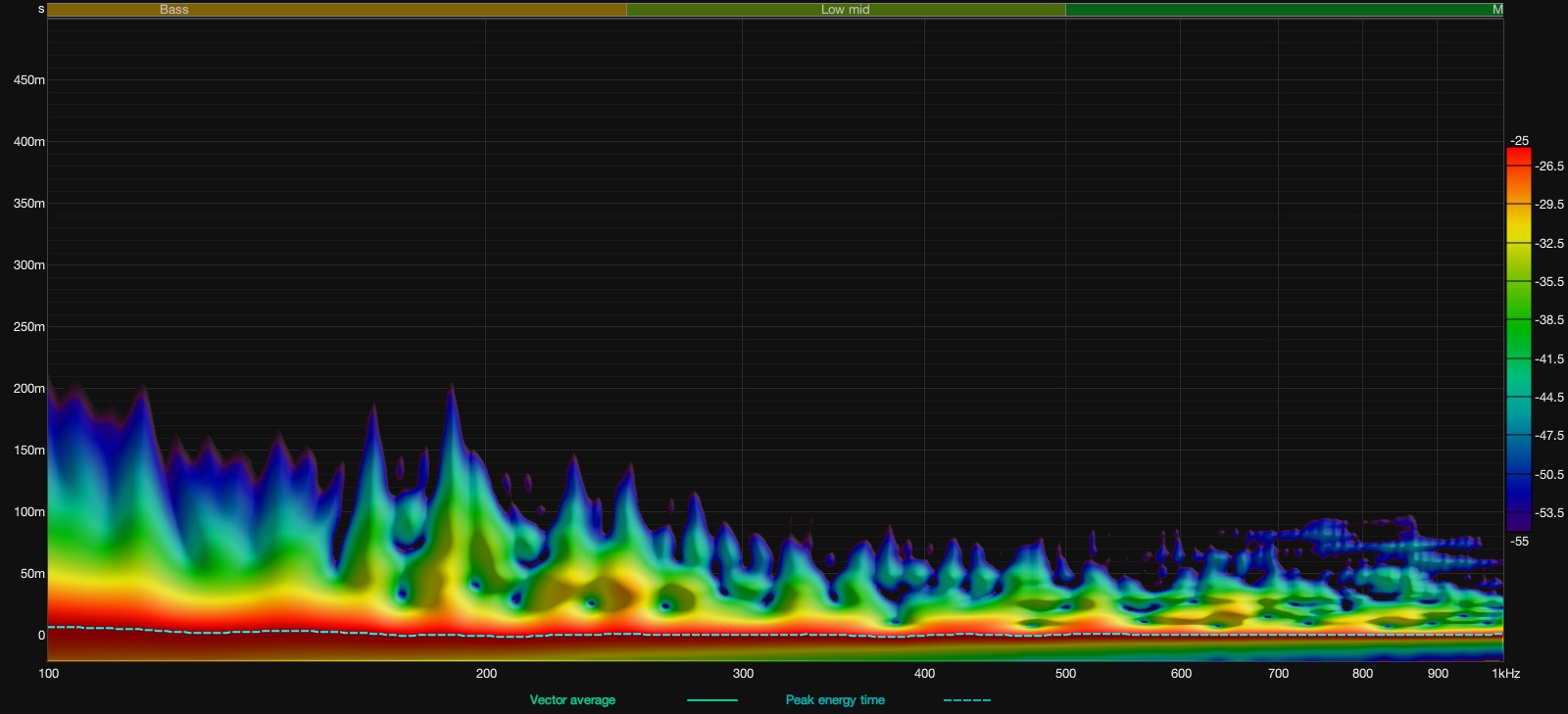
Task: Click the 200 Hz frequency axis label
Action: coord(486,674)
